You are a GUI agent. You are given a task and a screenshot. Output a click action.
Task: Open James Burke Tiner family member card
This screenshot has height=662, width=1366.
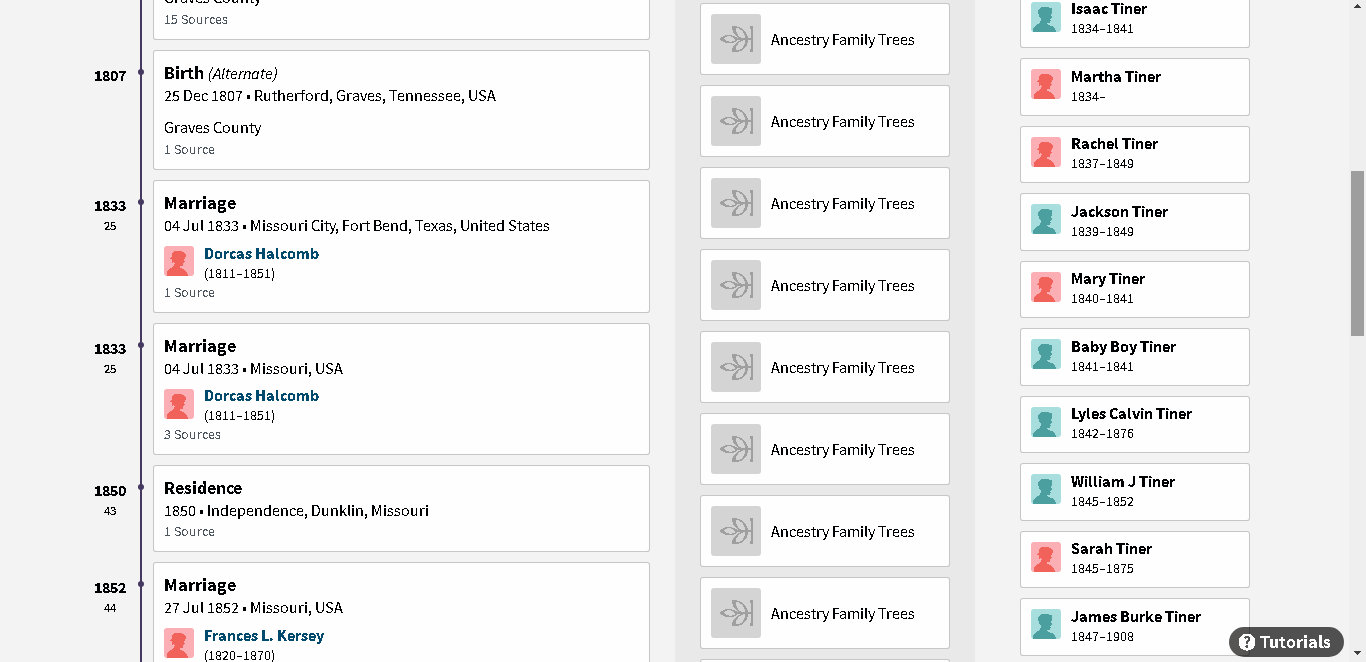coord(1135,625)
